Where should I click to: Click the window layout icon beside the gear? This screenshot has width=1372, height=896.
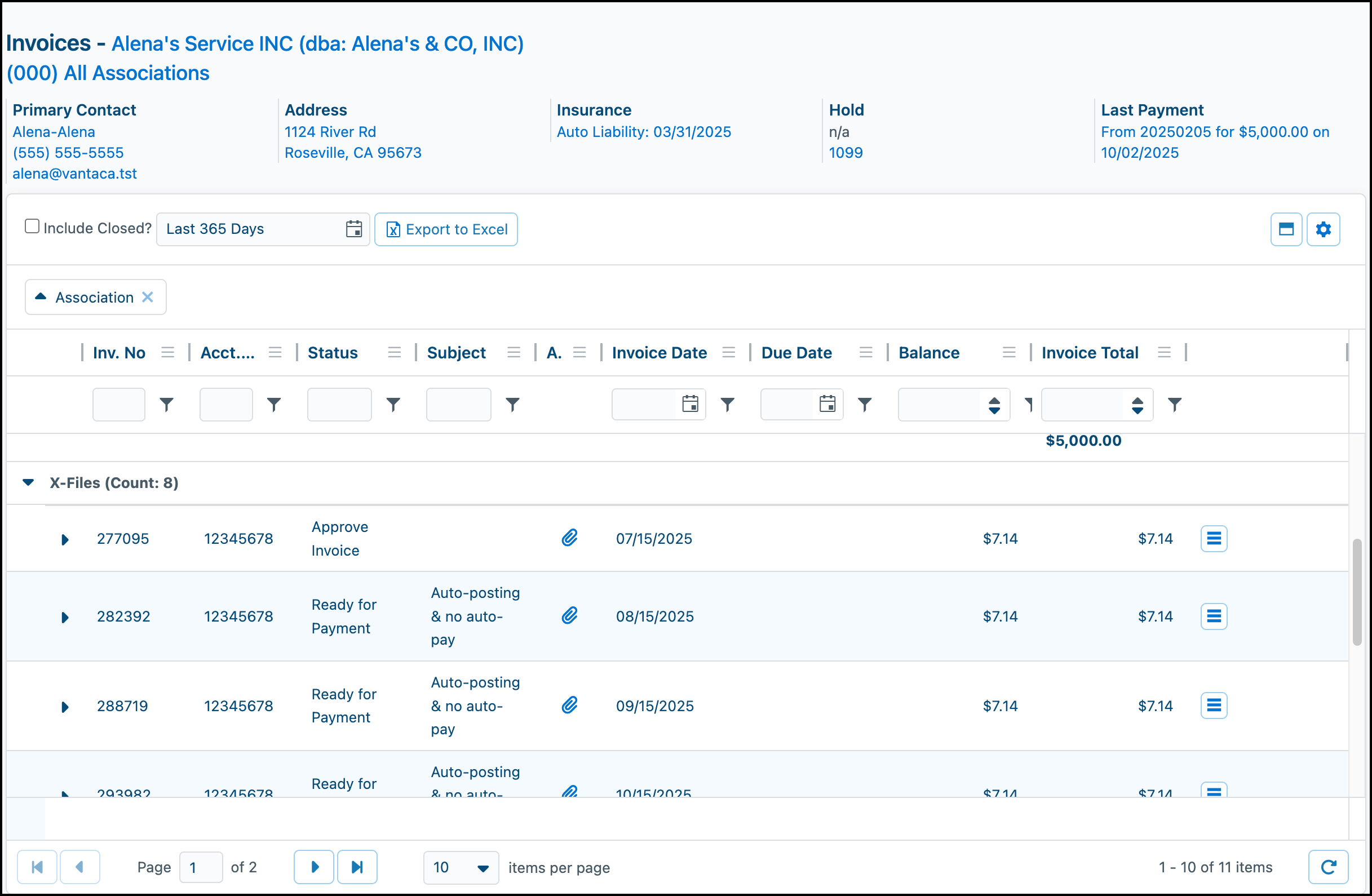pyautogui.click(x=1286, y=229)
